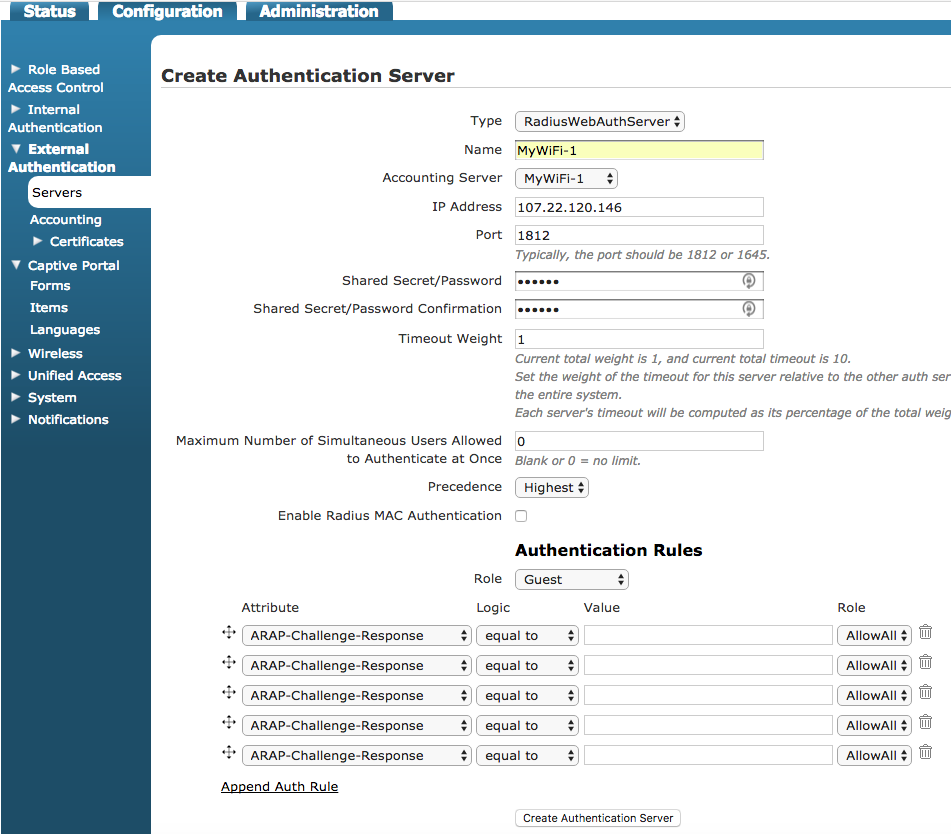Delete the third auth rule with trash icon
951x834 pixels.
click(926, 692)
